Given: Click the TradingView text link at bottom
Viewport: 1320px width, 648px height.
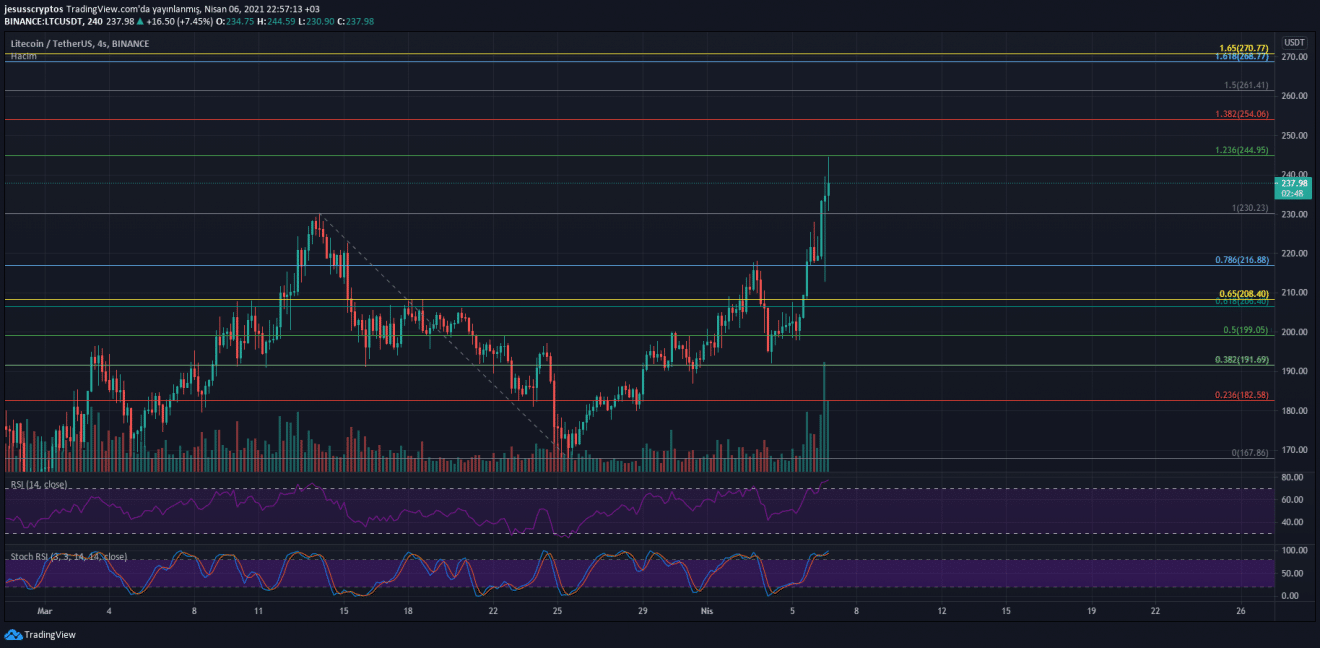Looking at the screenshot, I should (x=49, y=634).
